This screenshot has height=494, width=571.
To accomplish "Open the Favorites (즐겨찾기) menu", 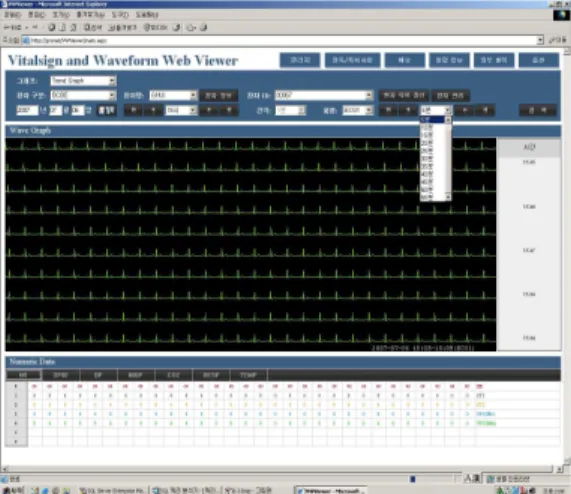I will click(x=90, y=15).
